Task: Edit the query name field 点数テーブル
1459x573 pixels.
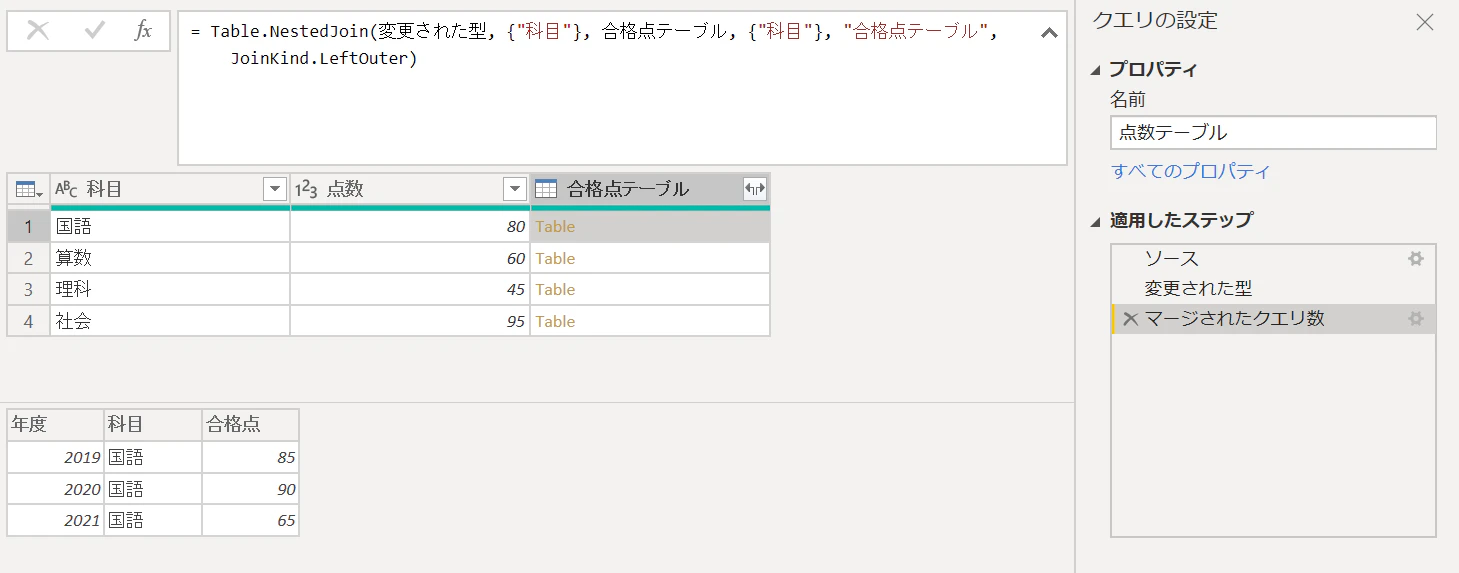Action: 1273,132
